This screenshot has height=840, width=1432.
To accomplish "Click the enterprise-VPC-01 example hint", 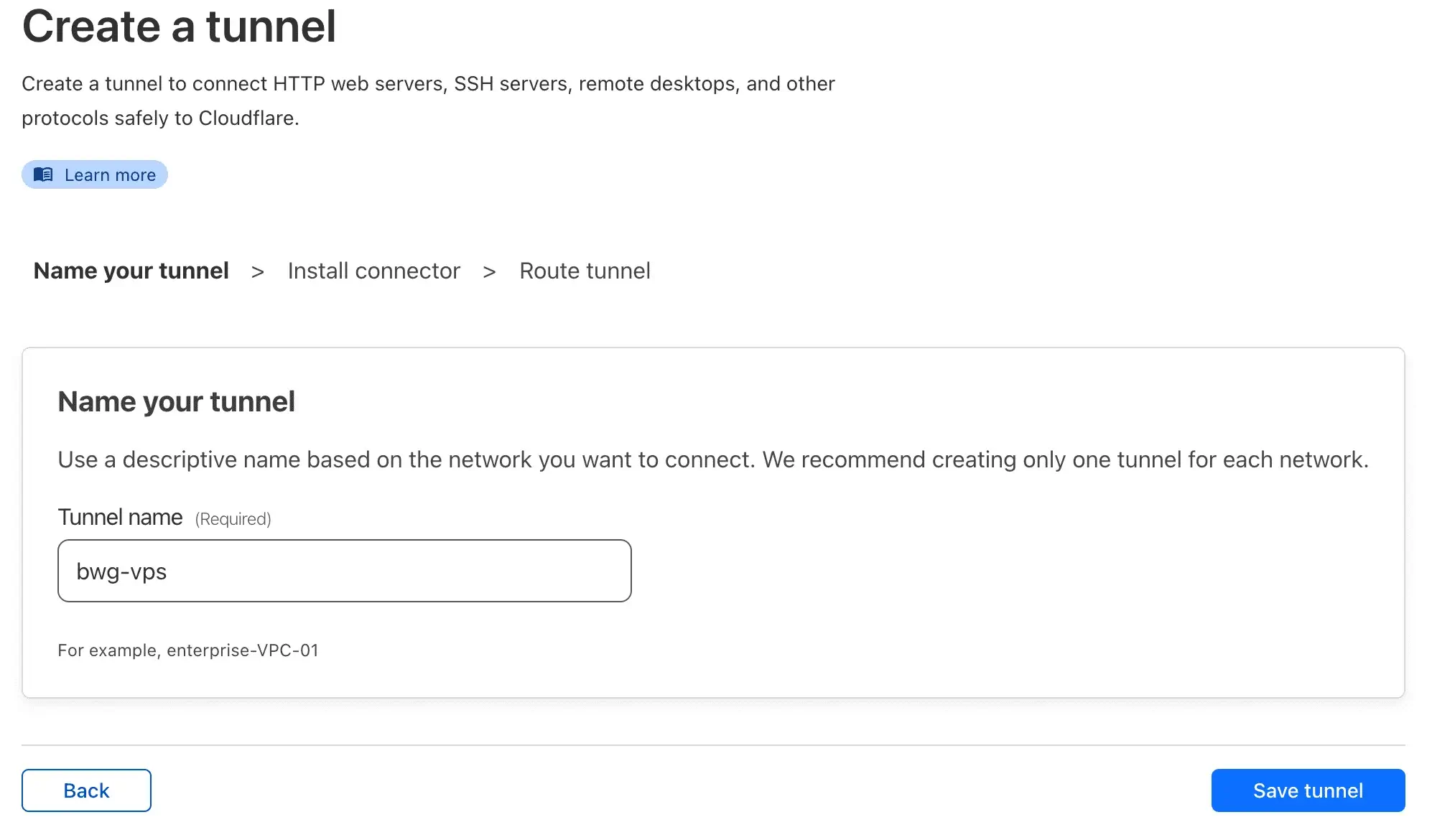I will click(x=188, y=650).
